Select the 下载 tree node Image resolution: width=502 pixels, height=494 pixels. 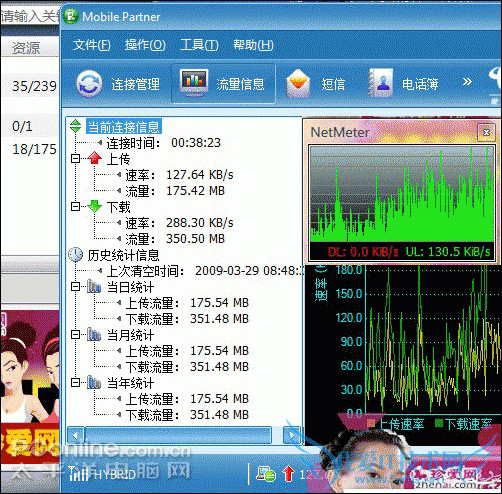[x=118, y=207]
